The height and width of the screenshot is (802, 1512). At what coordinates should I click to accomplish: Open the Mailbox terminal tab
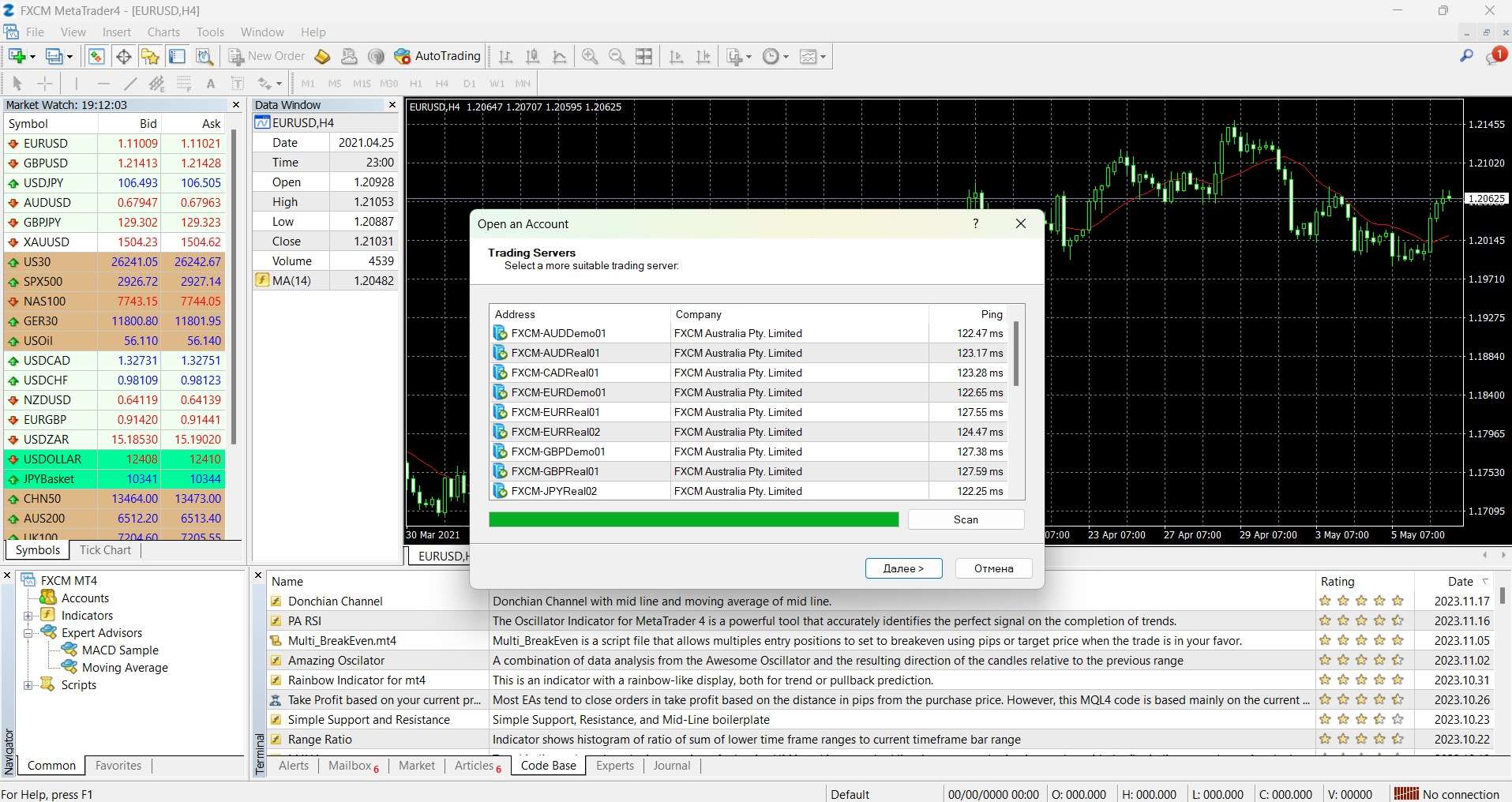pos(354,766)
